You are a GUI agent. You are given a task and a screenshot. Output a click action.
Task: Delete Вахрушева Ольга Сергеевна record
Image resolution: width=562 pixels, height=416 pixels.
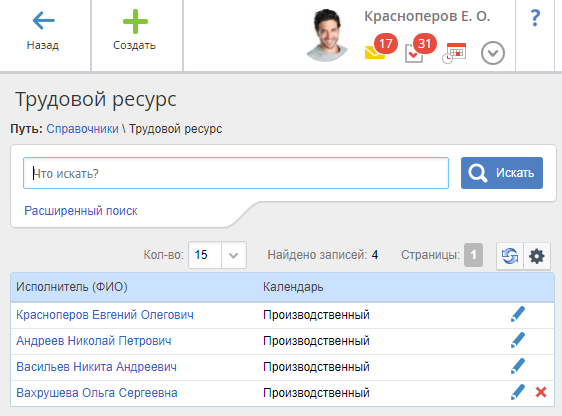coord(541,392)
